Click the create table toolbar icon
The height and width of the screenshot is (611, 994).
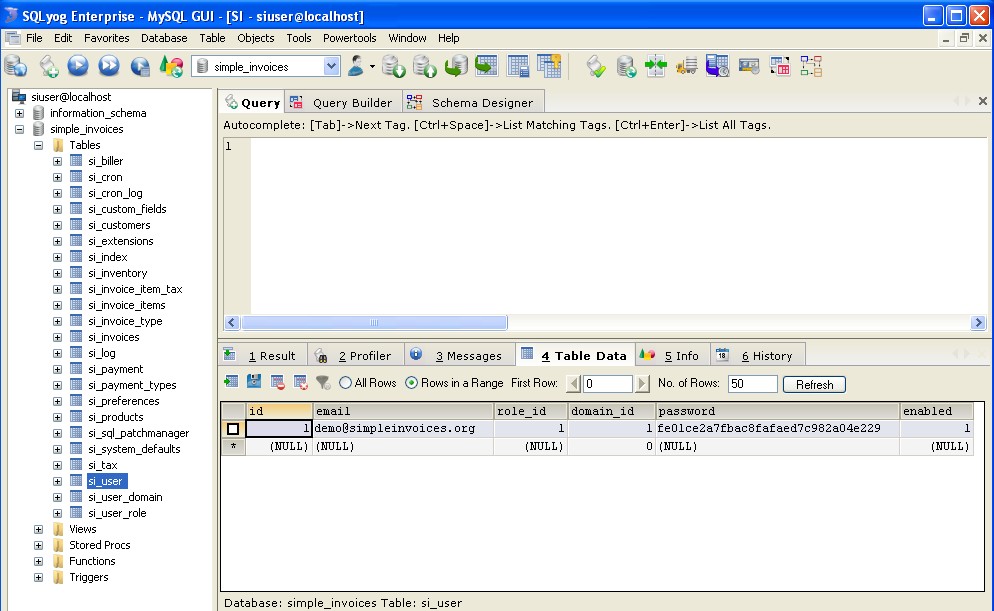pos(518,66)
